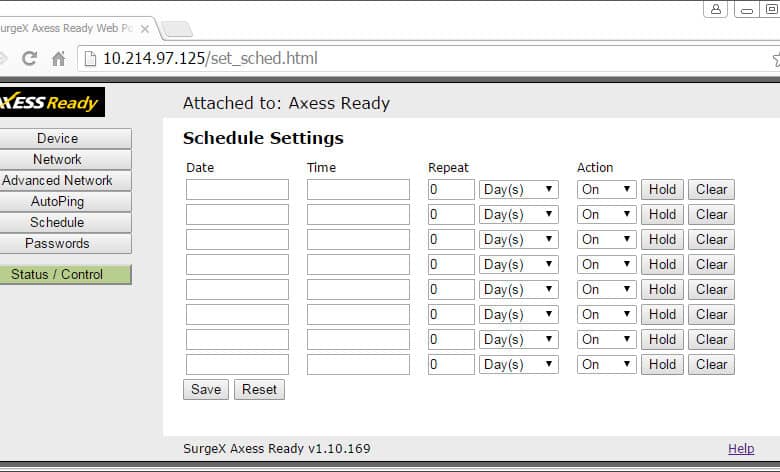Click the last row Date field

pos(237,365)
